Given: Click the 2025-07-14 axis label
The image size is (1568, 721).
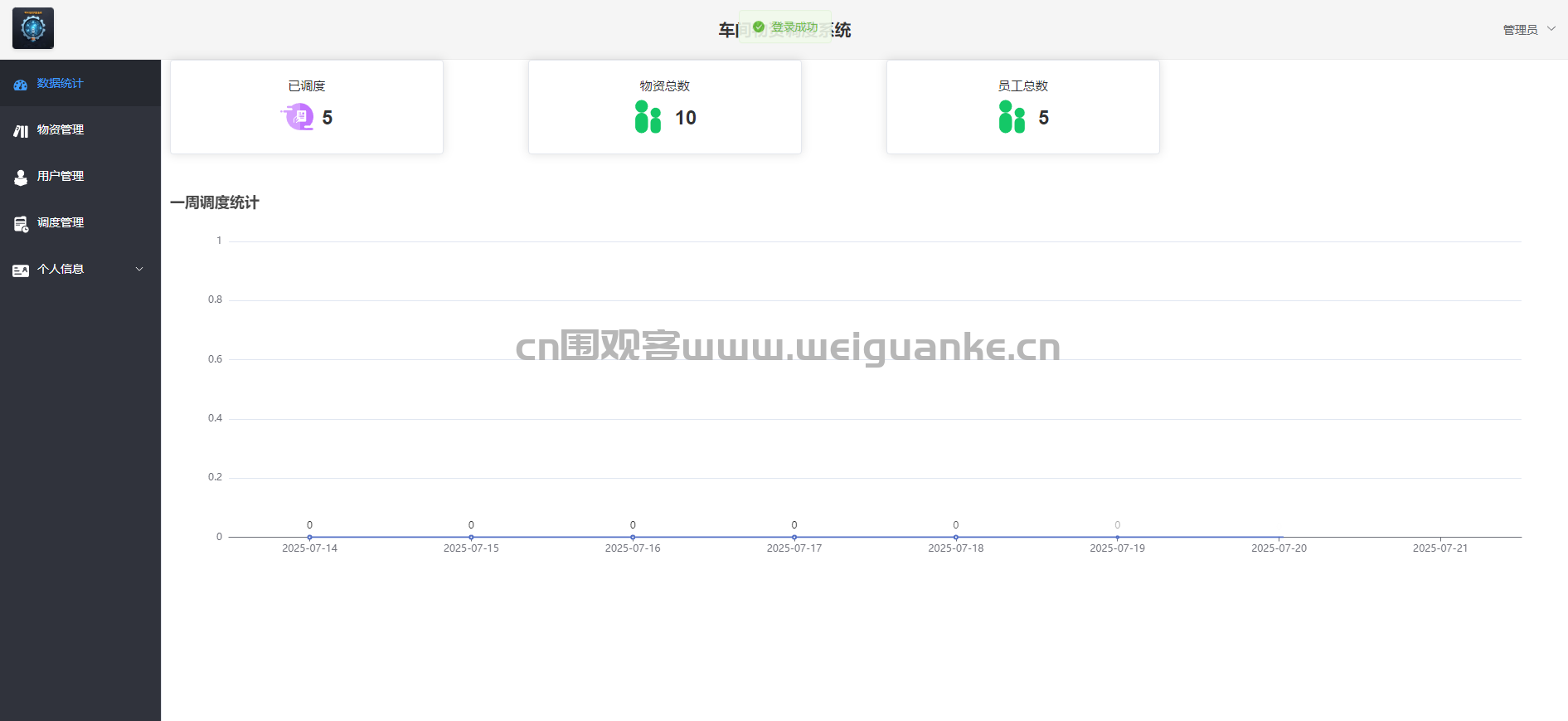Looking at the screenshot, I should tap(310, 548).
